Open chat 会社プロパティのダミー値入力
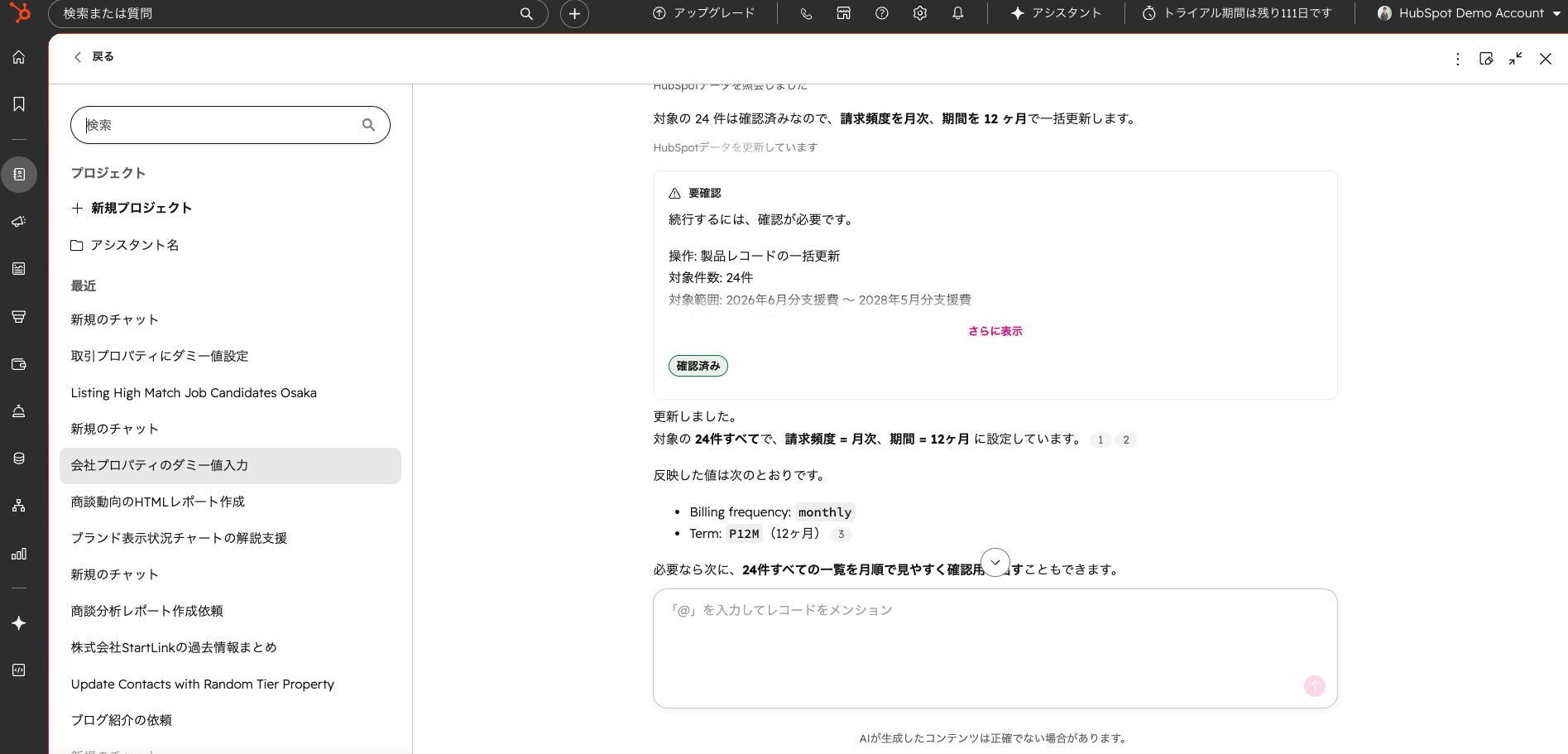Viewport: 1568px width, 754px height. pyautogui.click(x=230, y=465)
